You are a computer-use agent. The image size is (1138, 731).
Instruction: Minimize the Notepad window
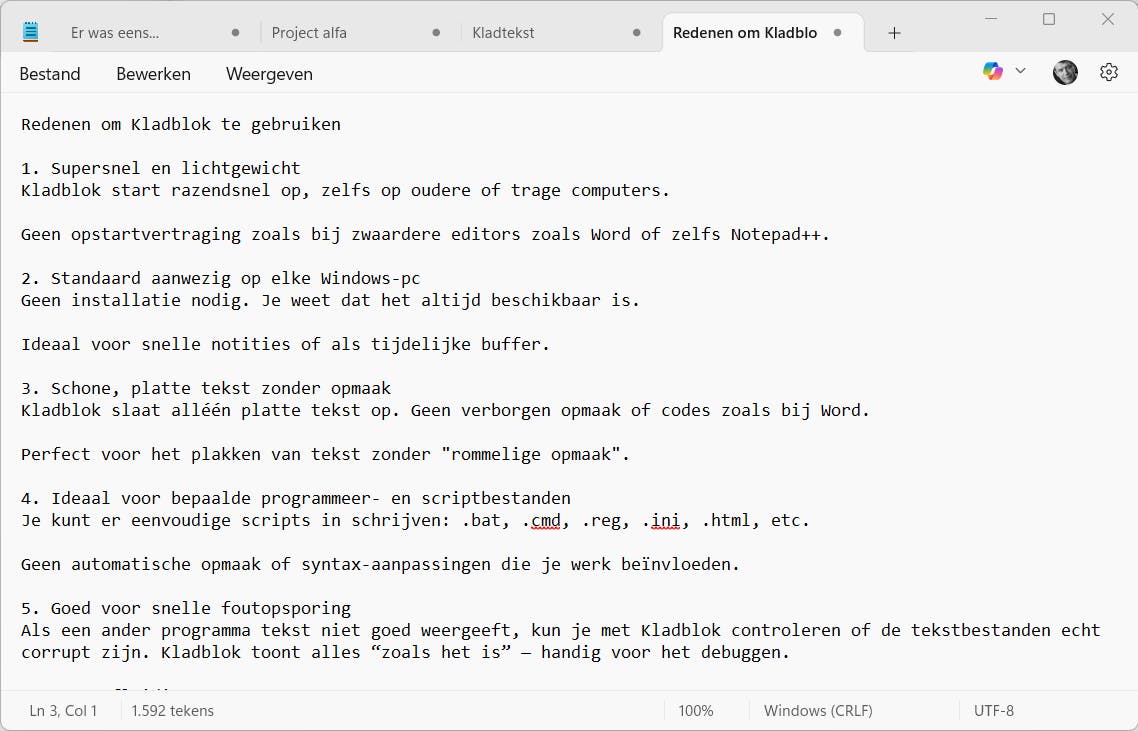coord(991,19)
